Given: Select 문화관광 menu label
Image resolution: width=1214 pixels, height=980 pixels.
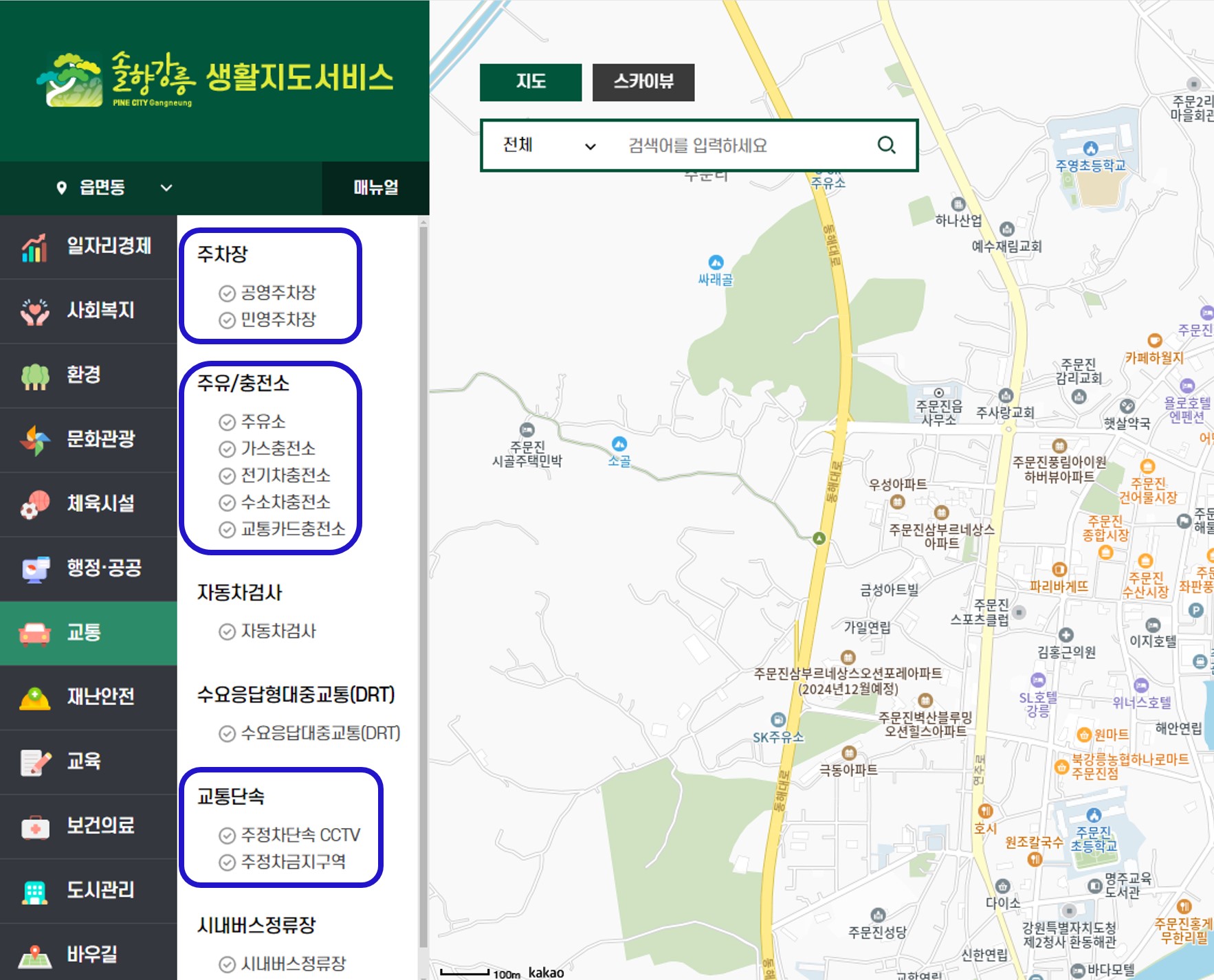Looking at the screenshot, I should pyautogui.click(x=100, y=439).
